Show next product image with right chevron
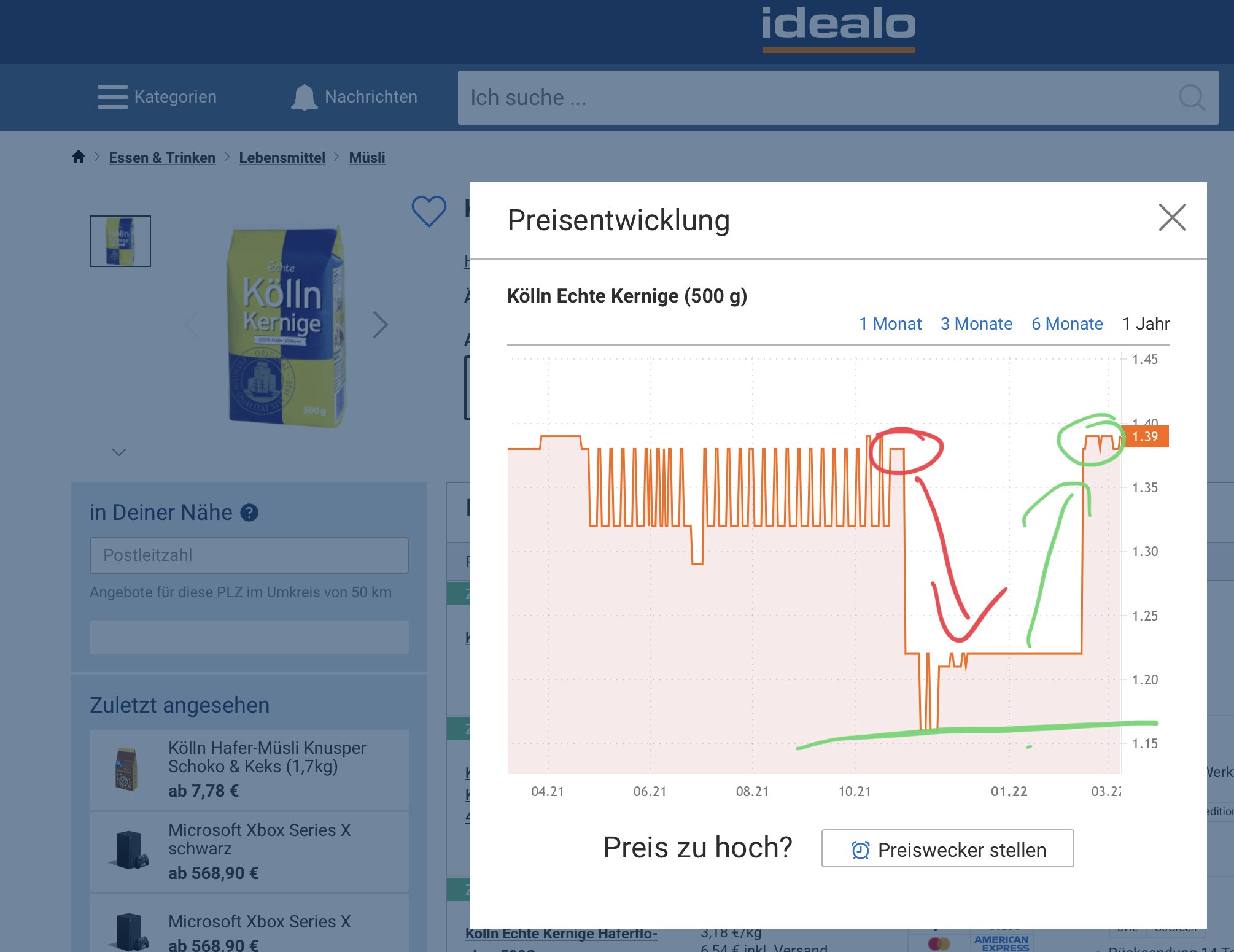Screen dimensions: 1234x952 click(x=381, y=325)
